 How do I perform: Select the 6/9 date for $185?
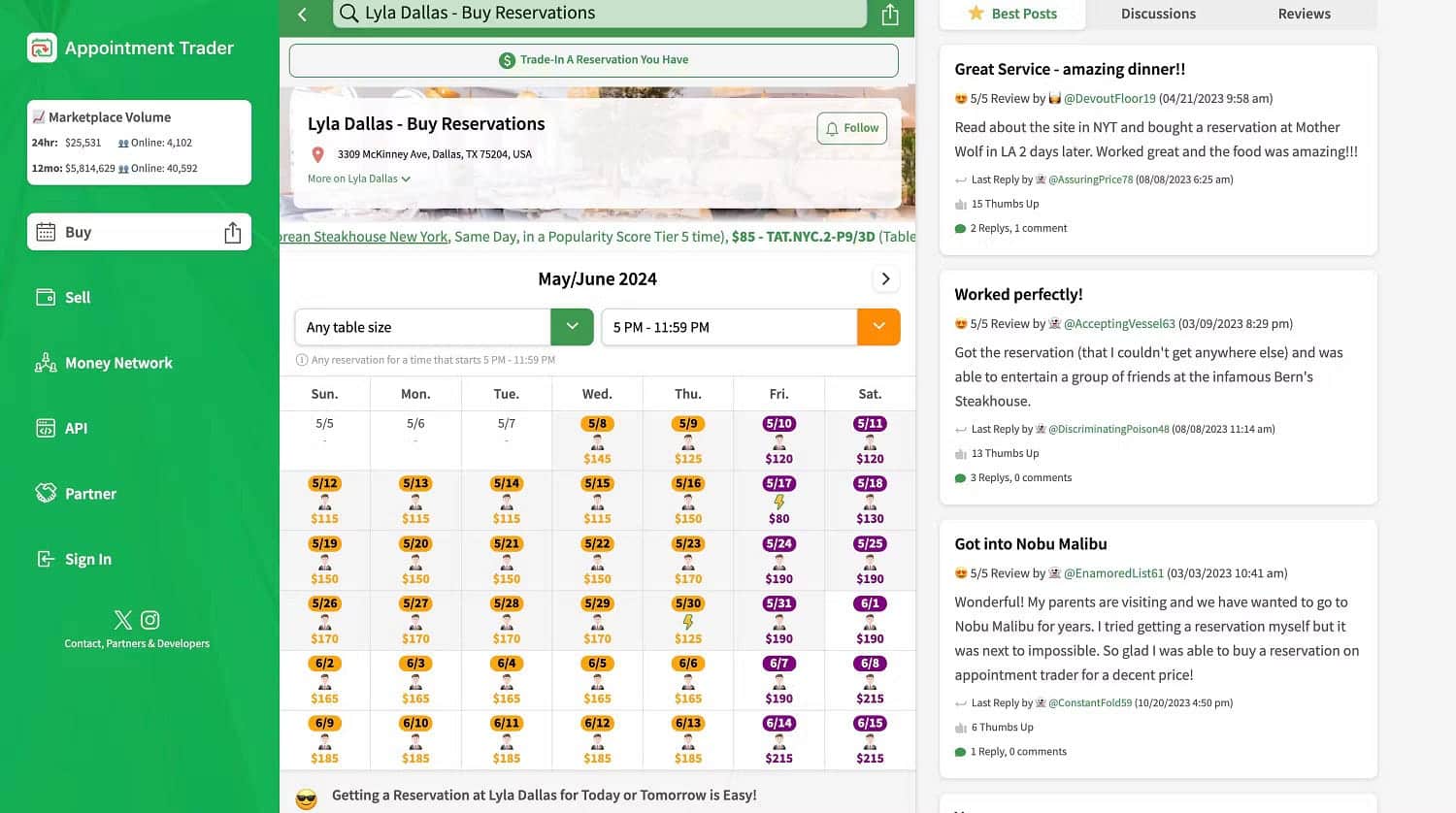coord(324,740)
